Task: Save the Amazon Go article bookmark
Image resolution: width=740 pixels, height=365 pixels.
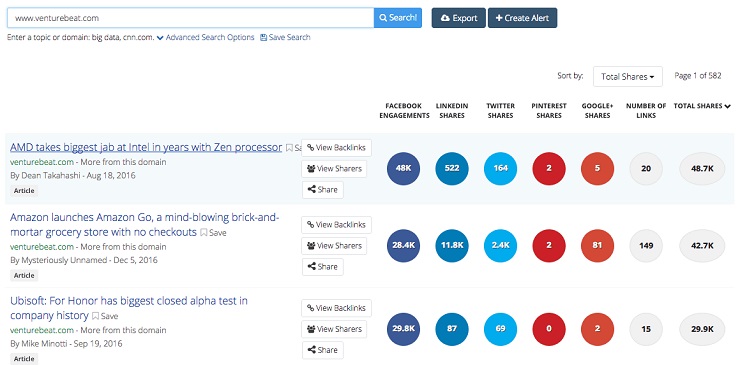Action: (213, 233)
